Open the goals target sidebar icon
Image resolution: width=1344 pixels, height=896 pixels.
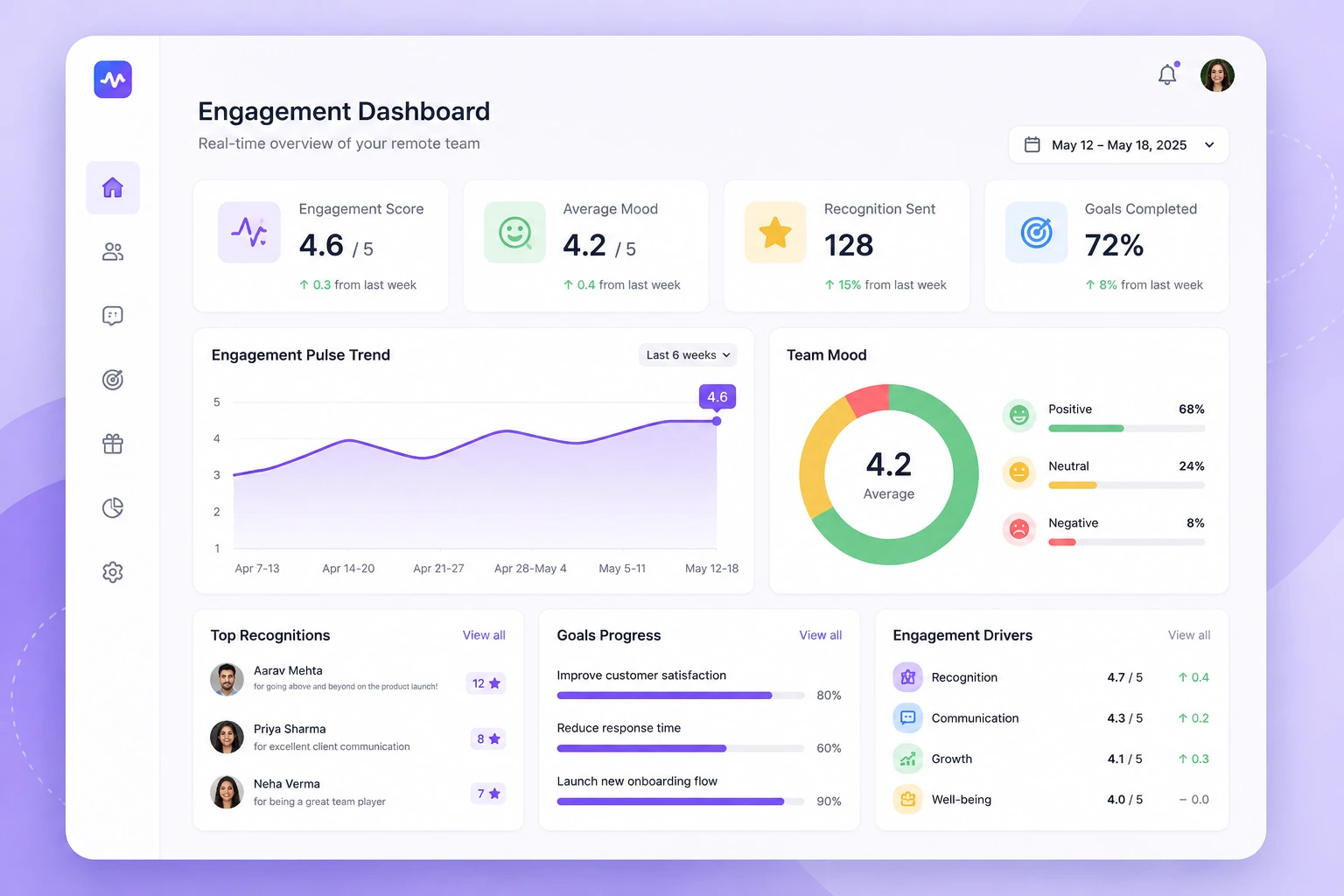[113, 380]
